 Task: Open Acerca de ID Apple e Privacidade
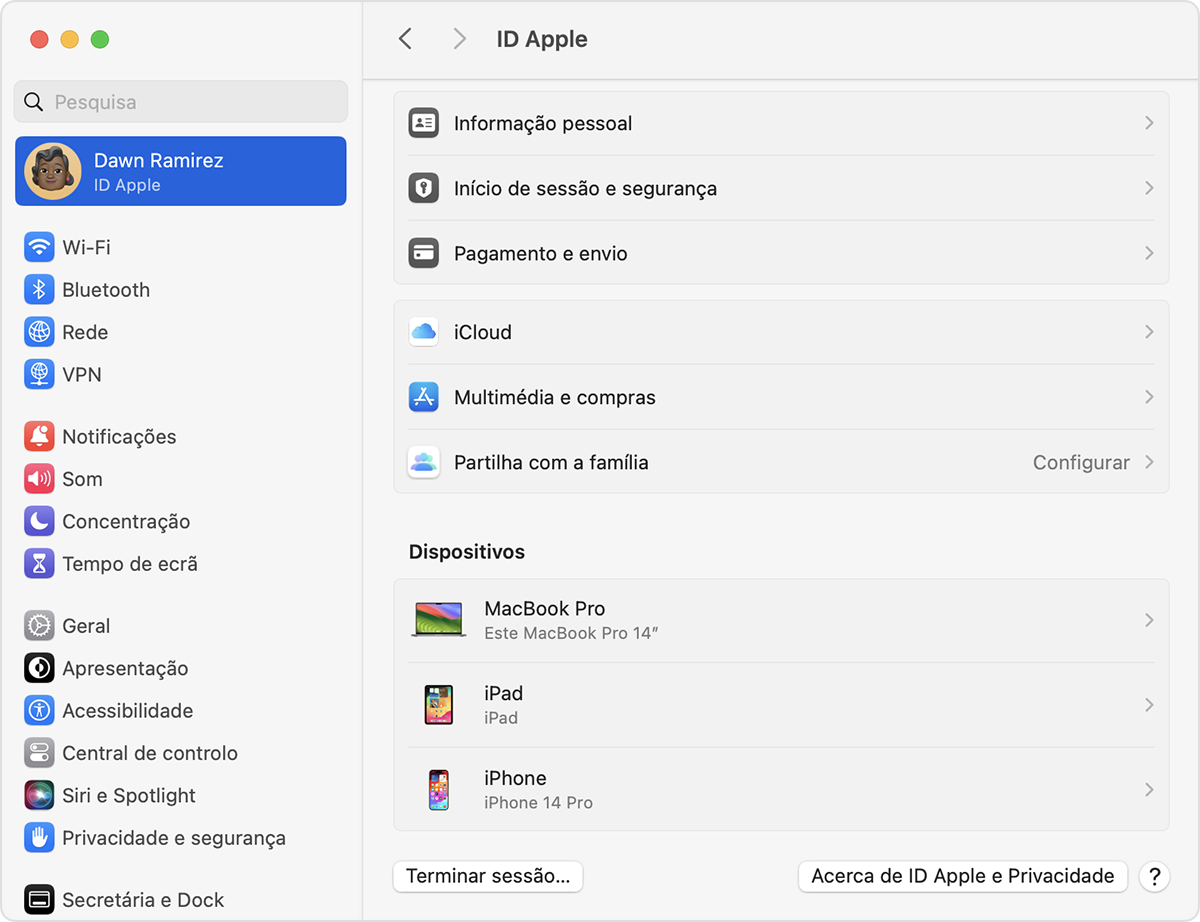[x=962, y=876]
